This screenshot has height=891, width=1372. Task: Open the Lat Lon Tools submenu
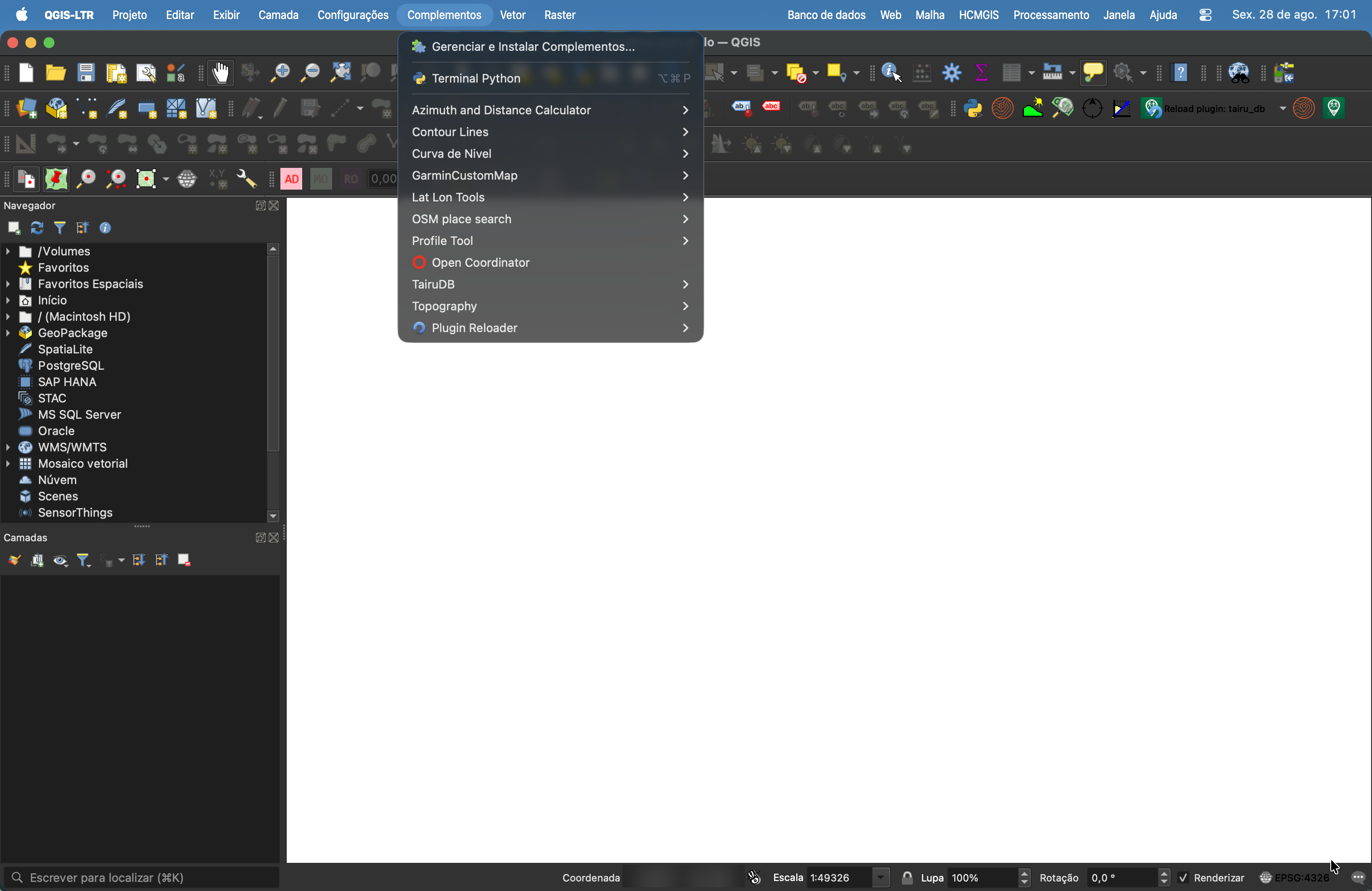point(550,197)
